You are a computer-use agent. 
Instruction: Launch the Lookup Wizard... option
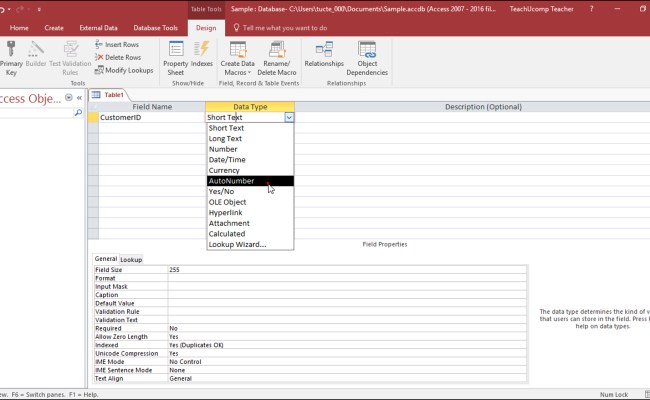(x=250, y=245)
